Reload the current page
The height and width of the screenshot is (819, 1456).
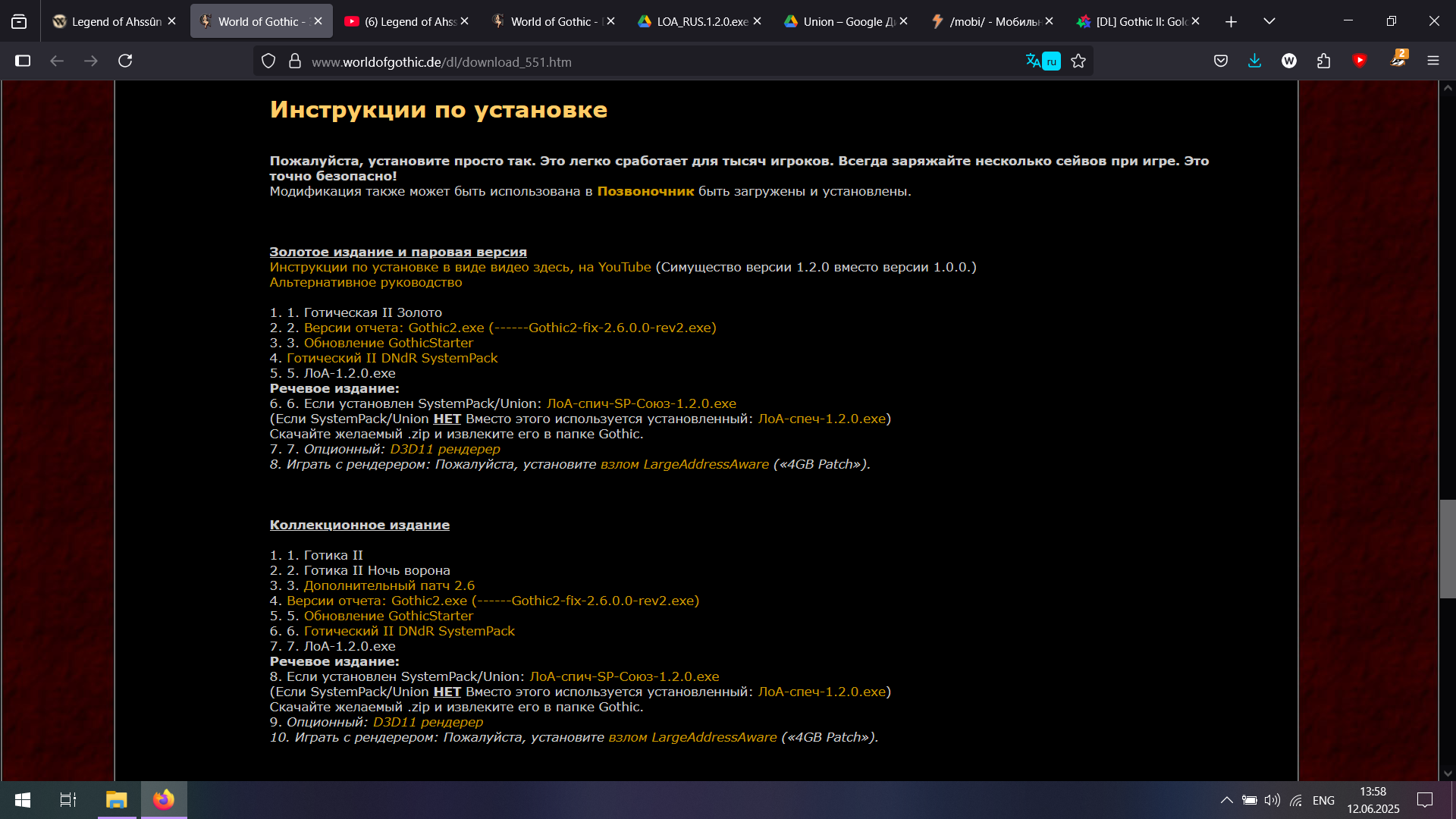[x=125, y=61]
